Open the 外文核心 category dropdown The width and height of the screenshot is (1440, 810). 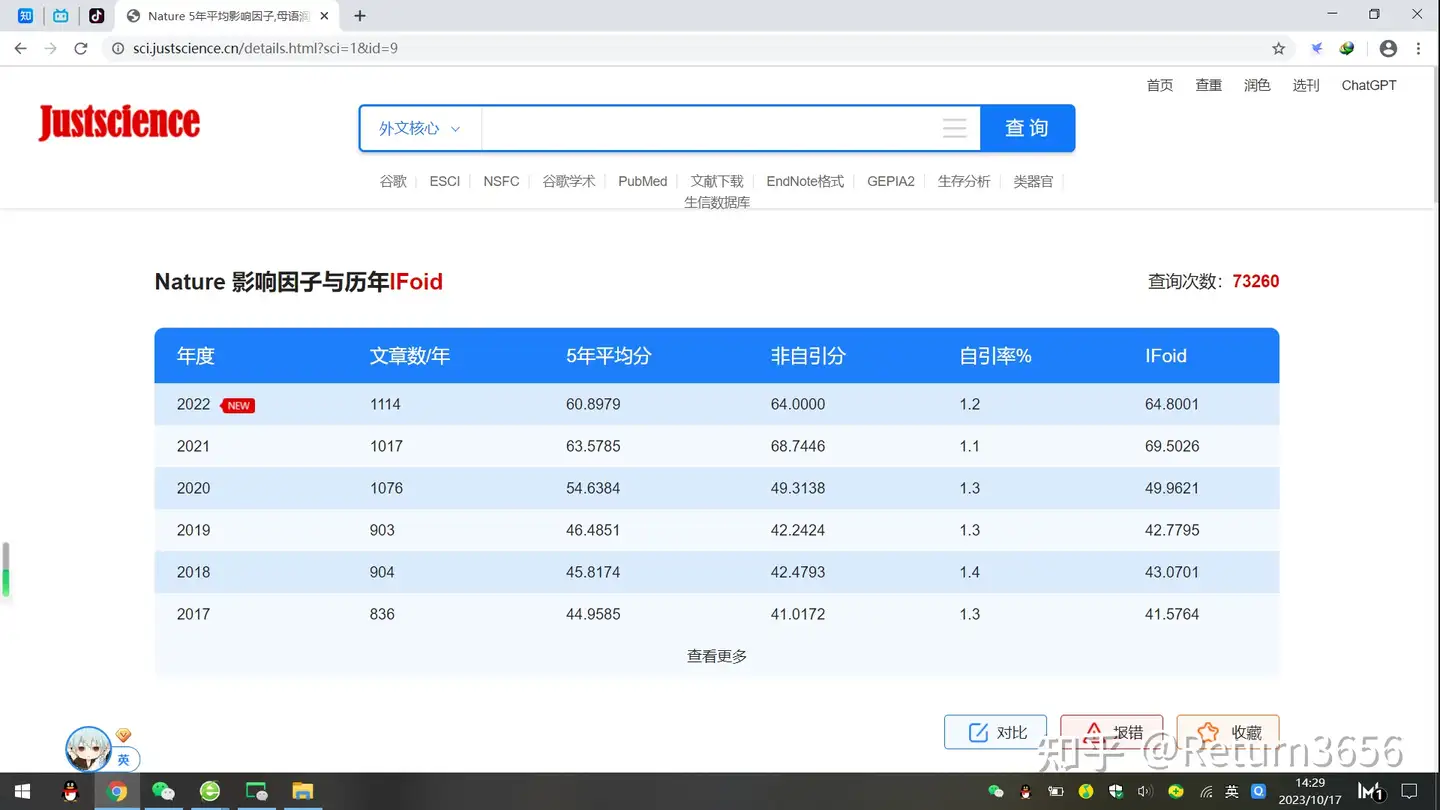(x=420, y=129)
